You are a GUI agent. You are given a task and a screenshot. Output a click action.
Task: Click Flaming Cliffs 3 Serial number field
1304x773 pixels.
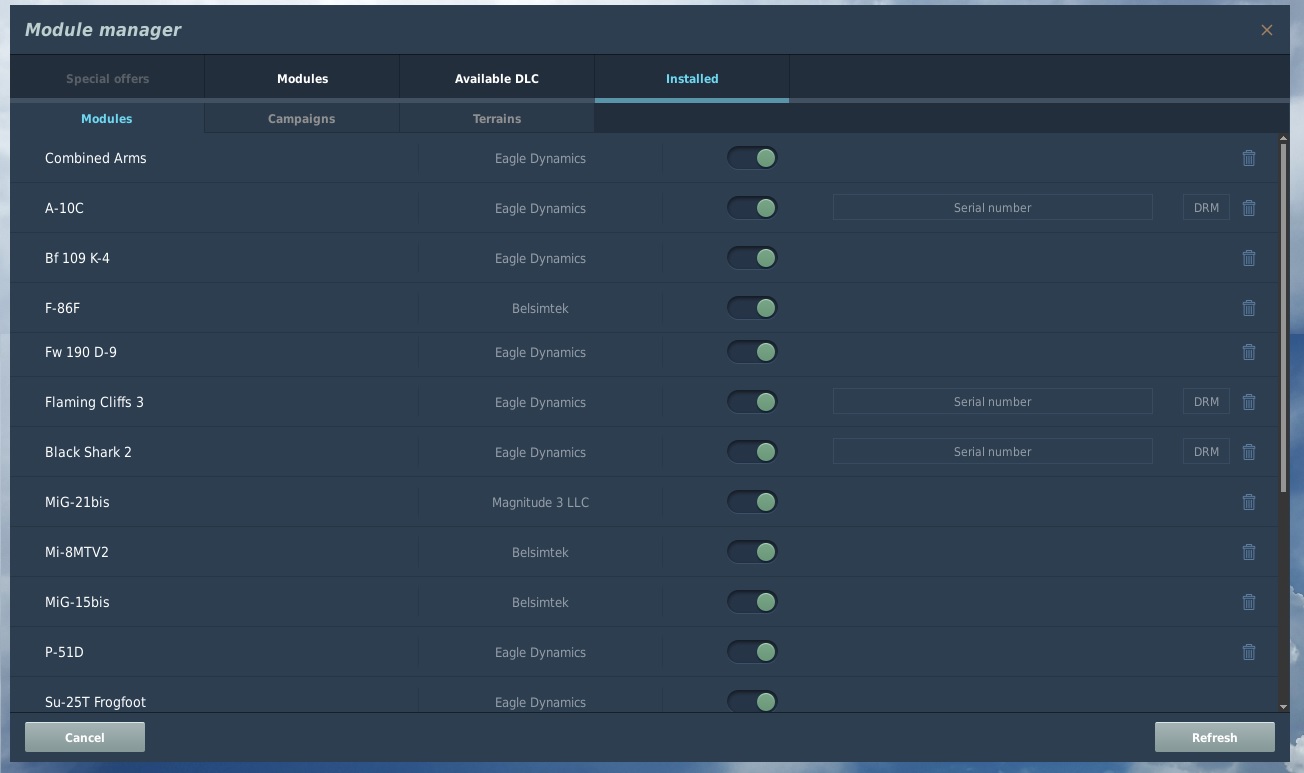click(993, 402)
